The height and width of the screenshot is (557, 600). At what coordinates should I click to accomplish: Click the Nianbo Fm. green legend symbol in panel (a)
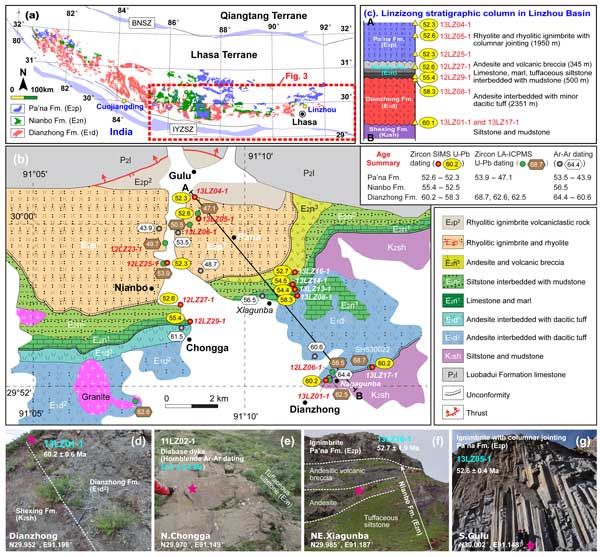(18, 121)
